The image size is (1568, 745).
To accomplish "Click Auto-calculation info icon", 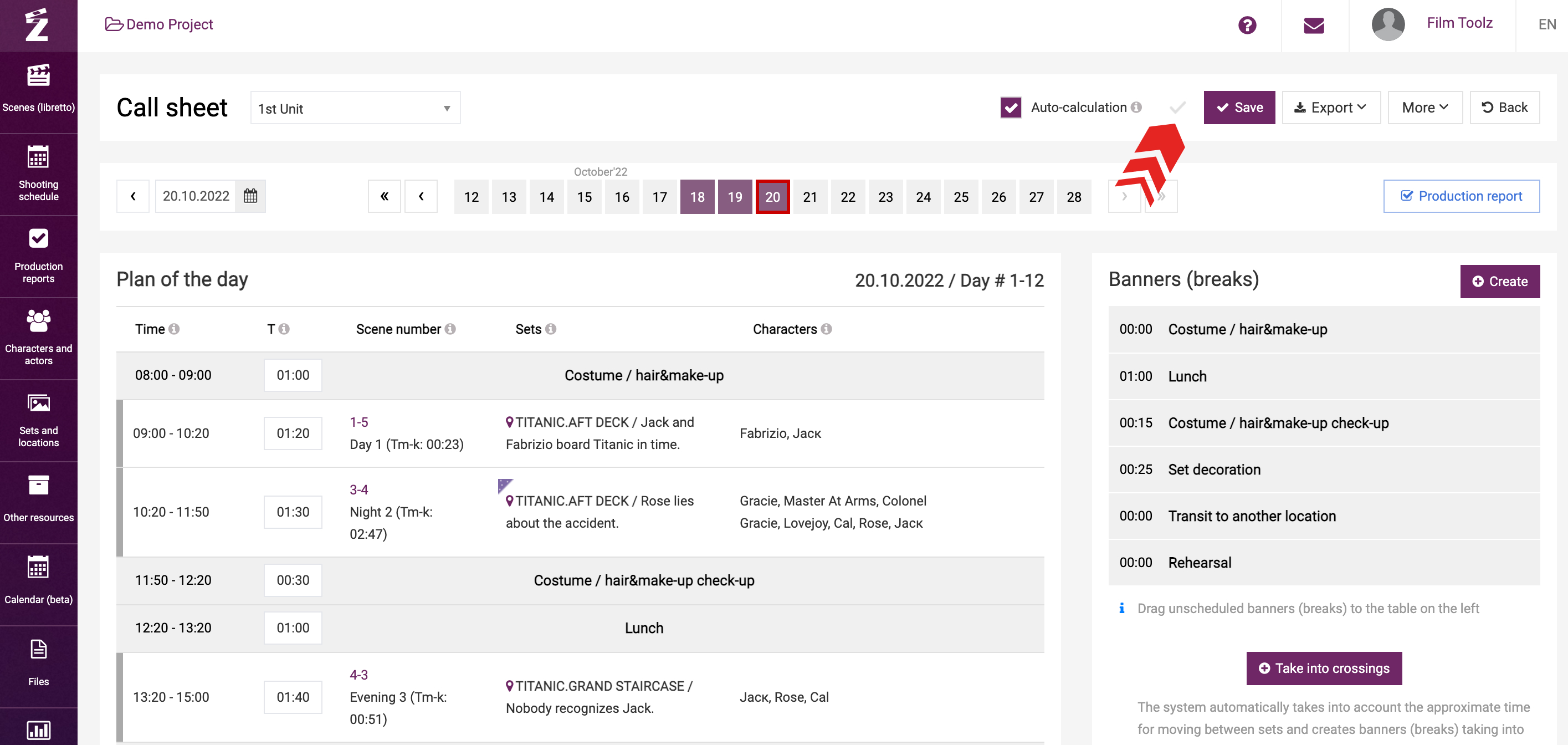I will tap(1136, 107).
